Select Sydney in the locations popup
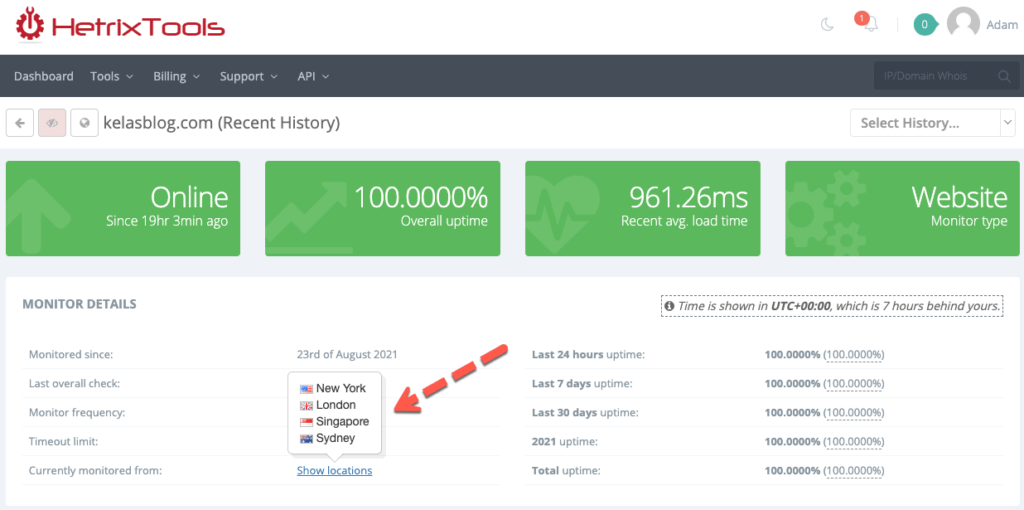This screenshot has width=1024, height=510. point(336,438)
